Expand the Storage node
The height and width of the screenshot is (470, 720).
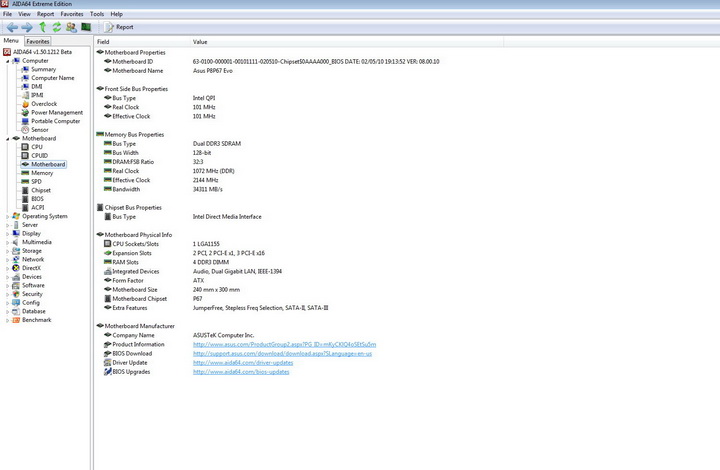[x=7, y=251]
